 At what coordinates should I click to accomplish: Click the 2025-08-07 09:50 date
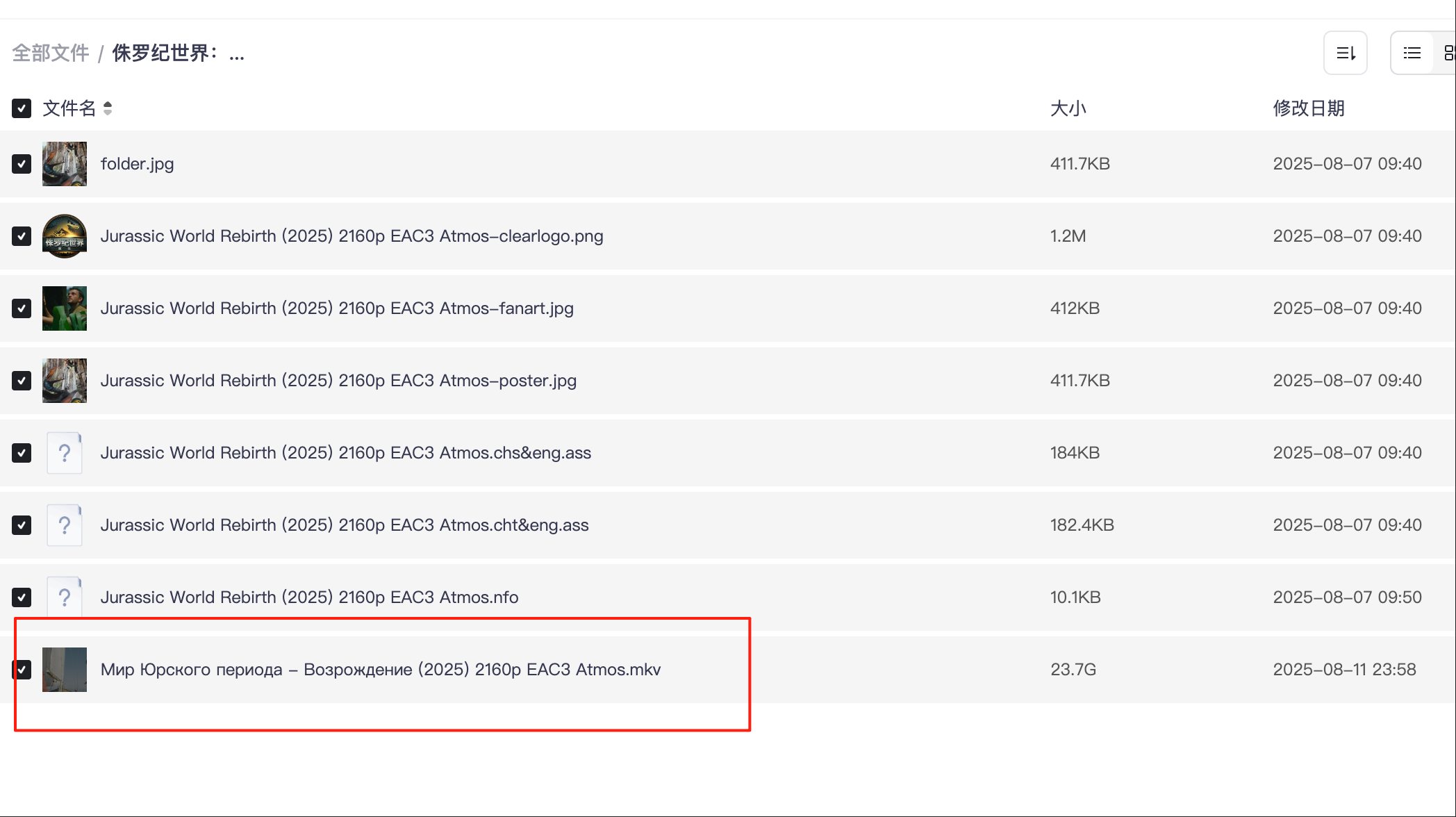click(x=1347, y=597)
